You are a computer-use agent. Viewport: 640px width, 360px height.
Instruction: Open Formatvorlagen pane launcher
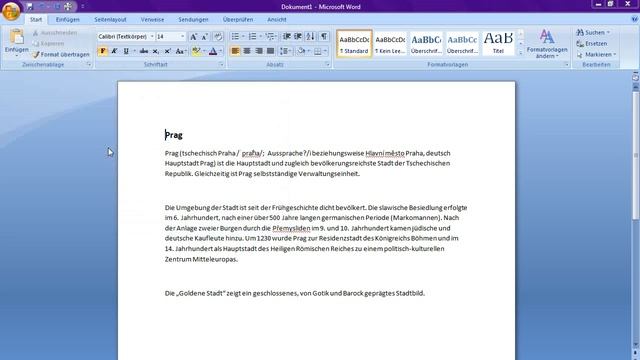tap(567, 64)
